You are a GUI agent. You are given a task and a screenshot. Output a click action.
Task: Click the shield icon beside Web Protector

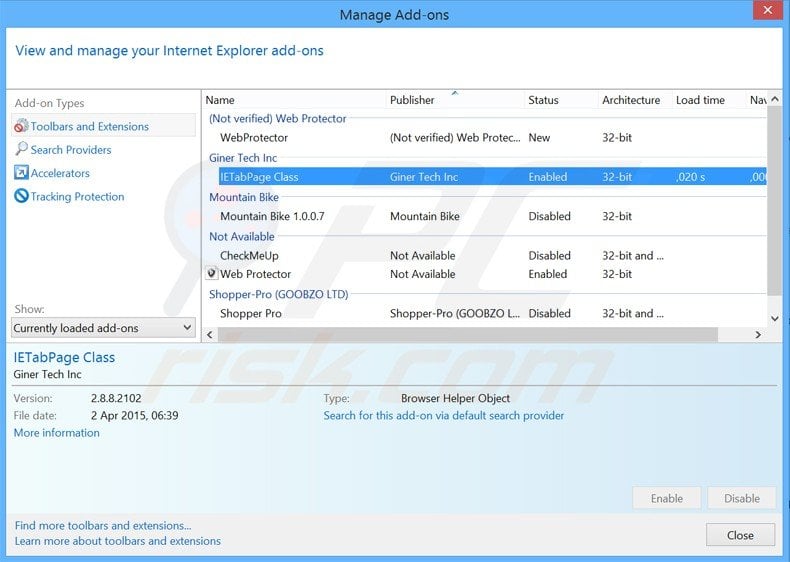[x=212, y=273]
